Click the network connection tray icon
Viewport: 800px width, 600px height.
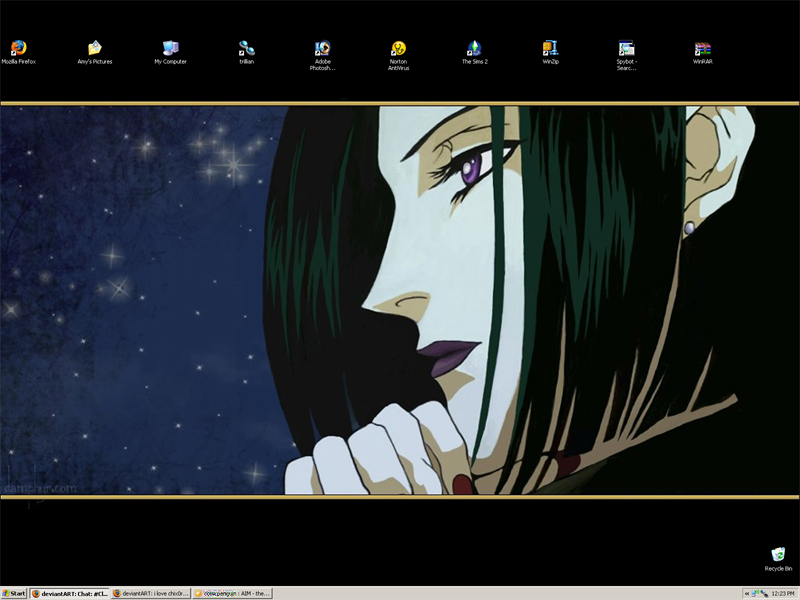point(755,593)
